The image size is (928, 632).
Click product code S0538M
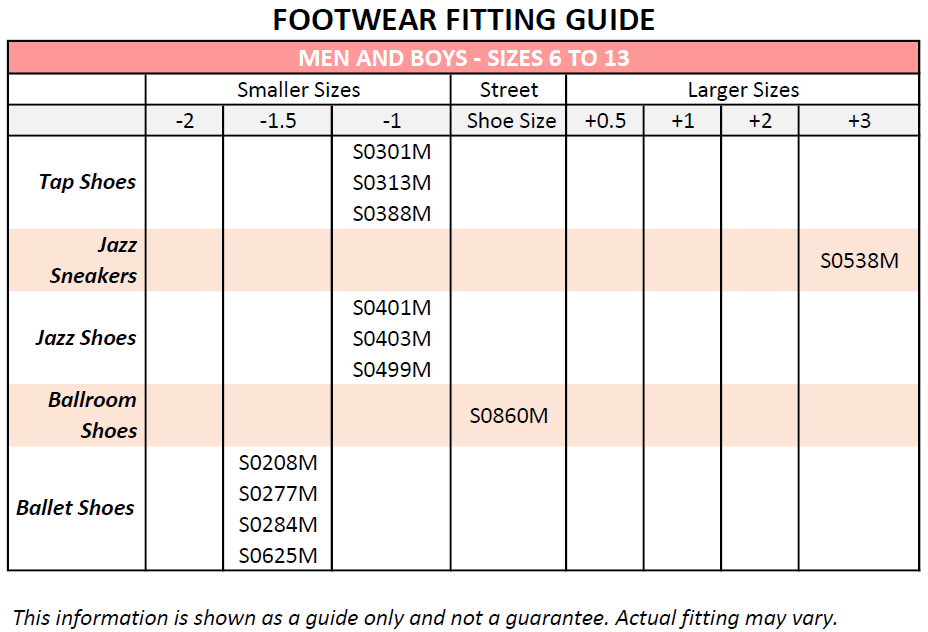pos(859,261)
